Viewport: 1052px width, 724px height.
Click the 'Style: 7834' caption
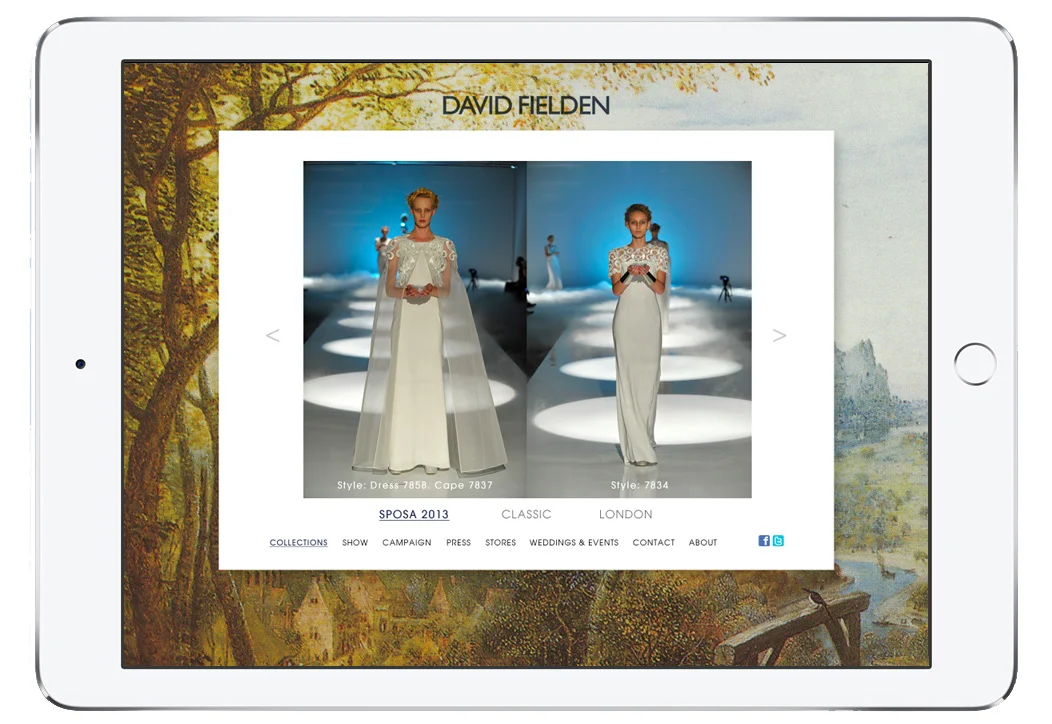639,484
